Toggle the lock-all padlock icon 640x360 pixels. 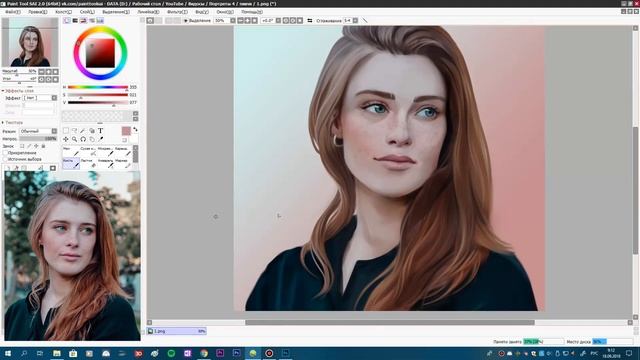[43, 146]
